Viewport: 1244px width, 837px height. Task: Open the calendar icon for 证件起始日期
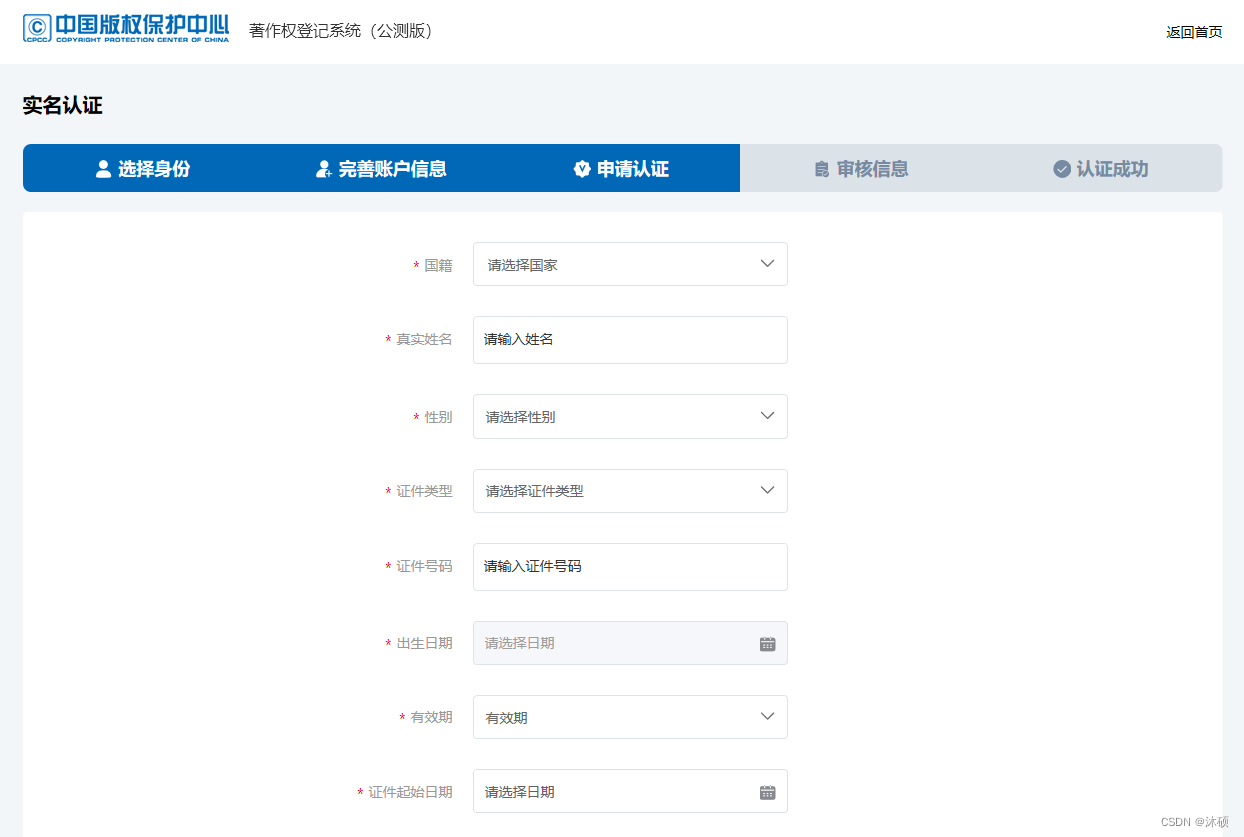tap(767, 791)
